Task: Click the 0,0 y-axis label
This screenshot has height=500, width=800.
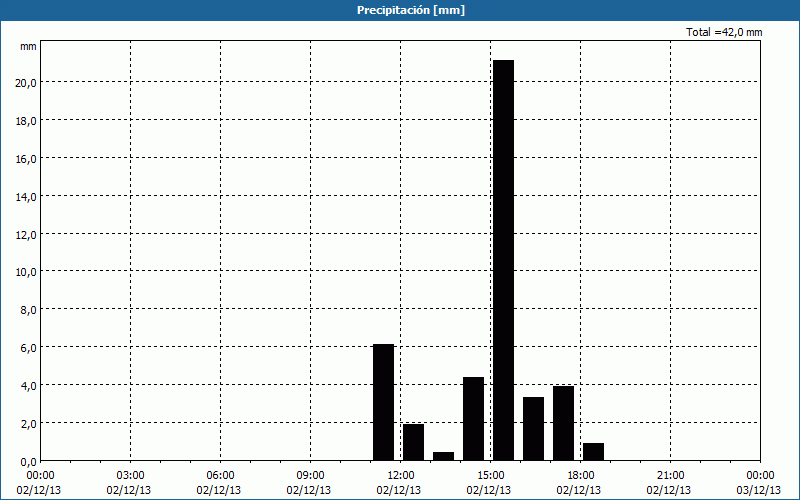Action: pyautogui.click(x=28, y=462)
